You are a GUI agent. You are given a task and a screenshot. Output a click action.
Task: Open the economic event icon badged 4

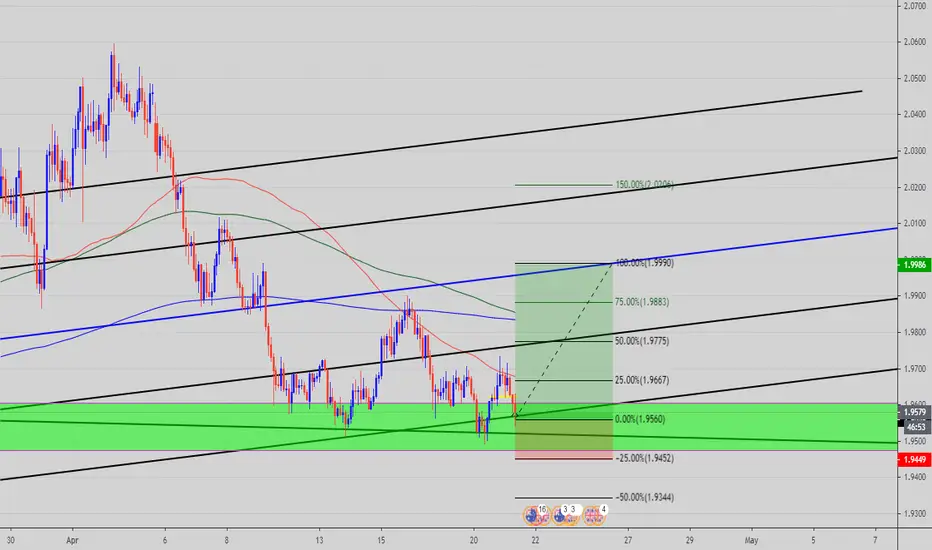[x=595, y=516]
